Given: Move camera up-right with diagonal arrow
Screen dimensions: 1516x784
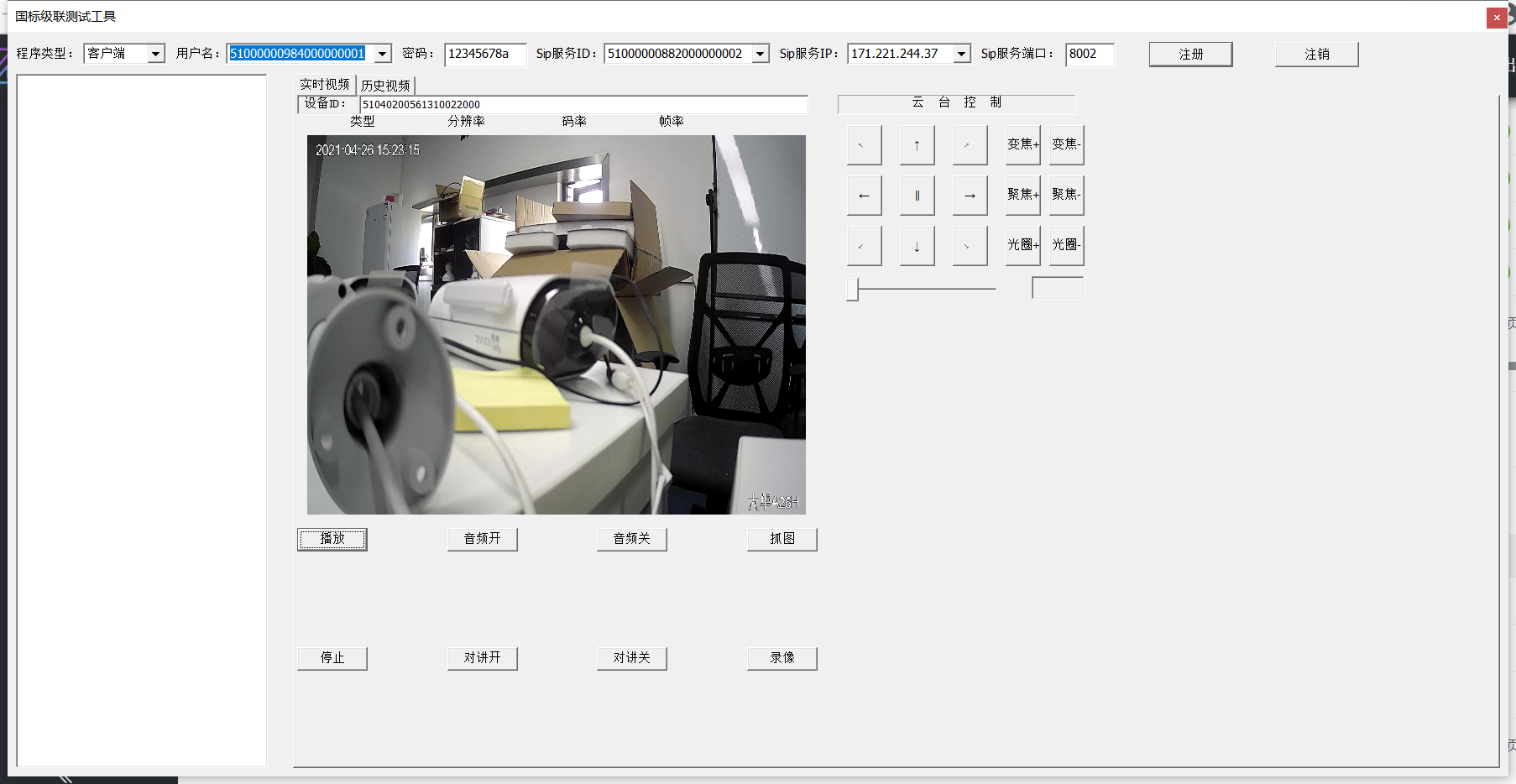Looking at the screenshot, I should click(x=970, y=145).
